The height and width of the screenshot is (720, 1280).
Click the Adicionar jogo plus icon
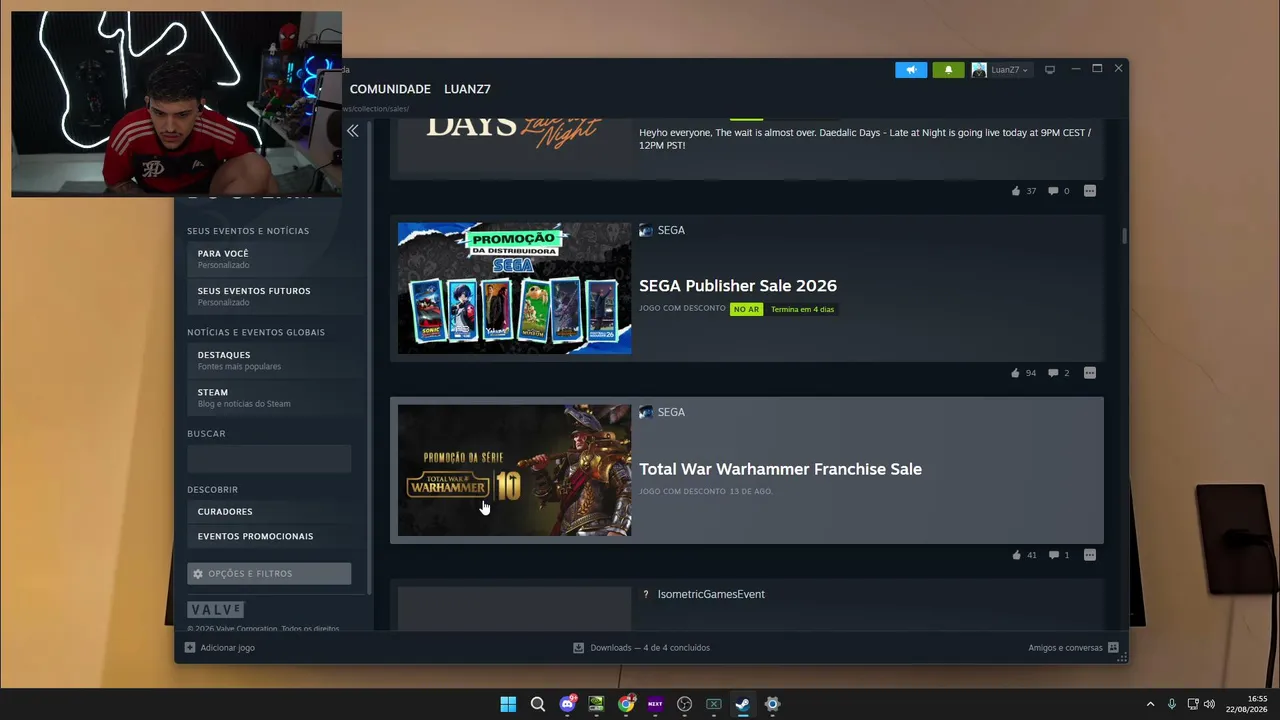point(190,648)
